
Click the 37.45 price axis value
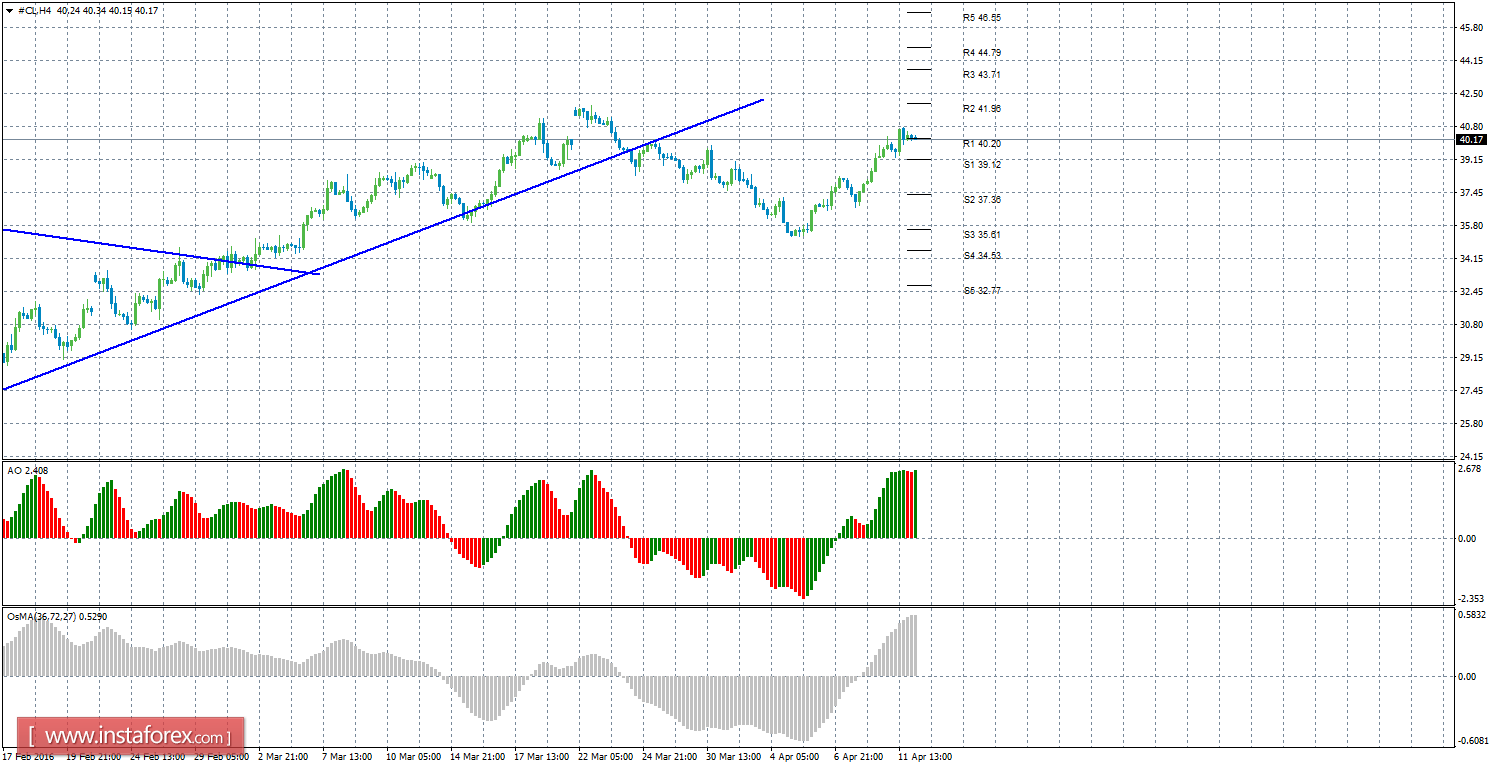[1470, 193]
